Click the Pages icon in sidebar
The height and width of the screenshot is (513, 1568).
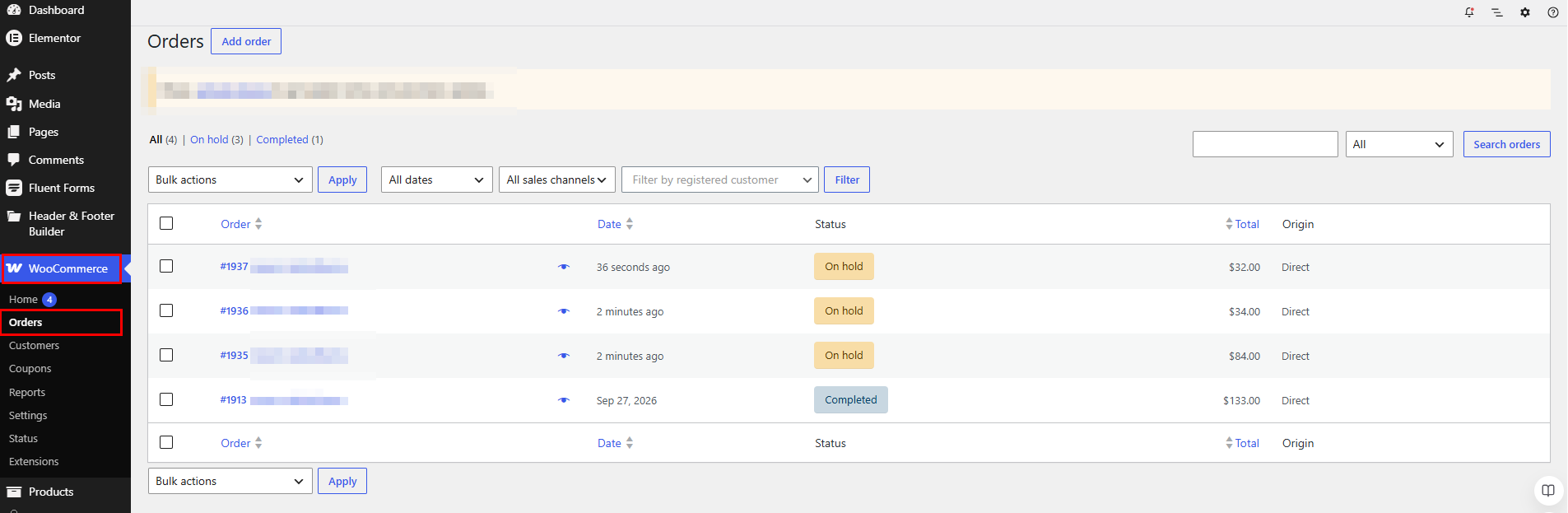coord(14,132)
